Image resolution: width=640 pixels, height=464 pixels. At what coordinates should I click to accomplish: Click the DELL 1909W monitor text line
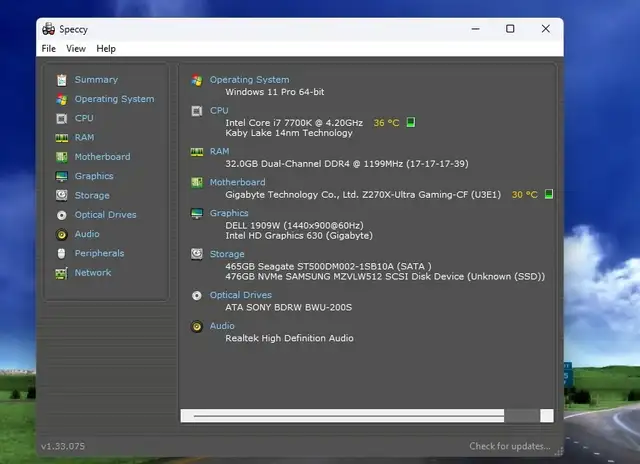(x=294, y=225)
